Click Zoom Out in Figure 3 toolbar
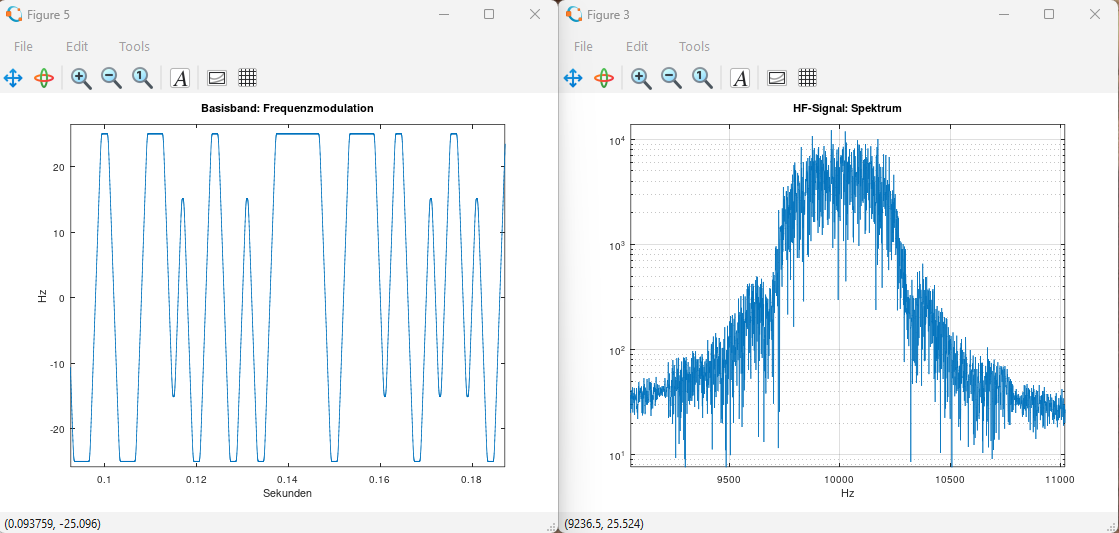This screenshot has width=1119, height=533. [x=671, y=78]
